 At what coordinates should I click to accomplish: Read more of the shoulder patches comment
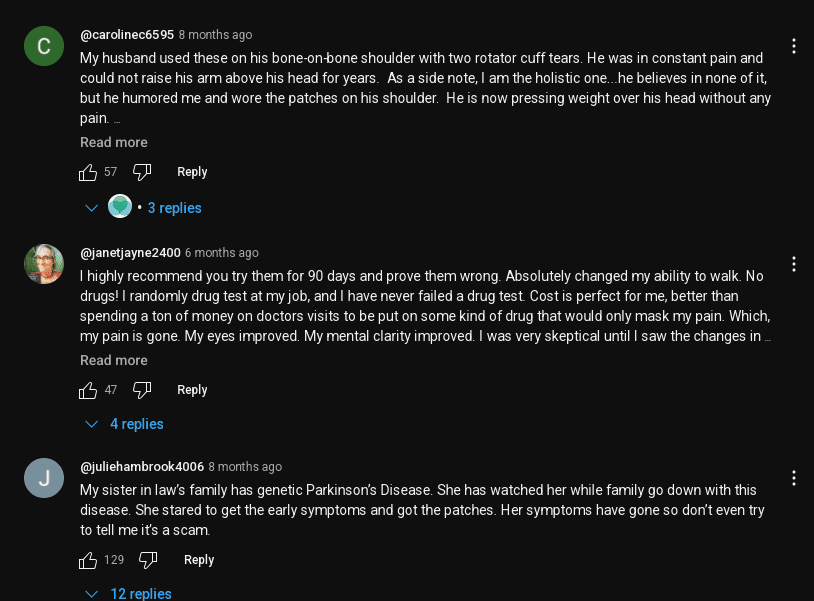114,142
